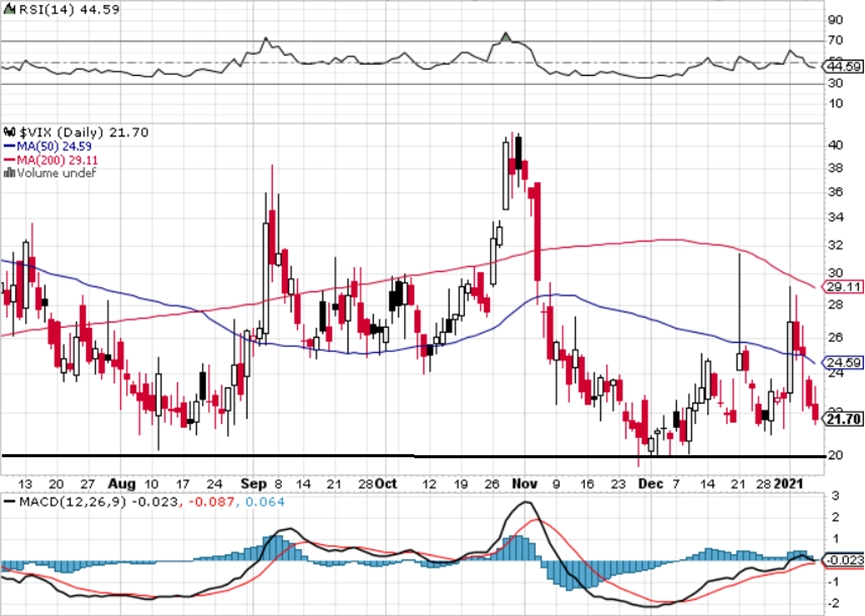Click the Volume undef bar icon
The image size is (865, 616).
[x=9, y=173]
